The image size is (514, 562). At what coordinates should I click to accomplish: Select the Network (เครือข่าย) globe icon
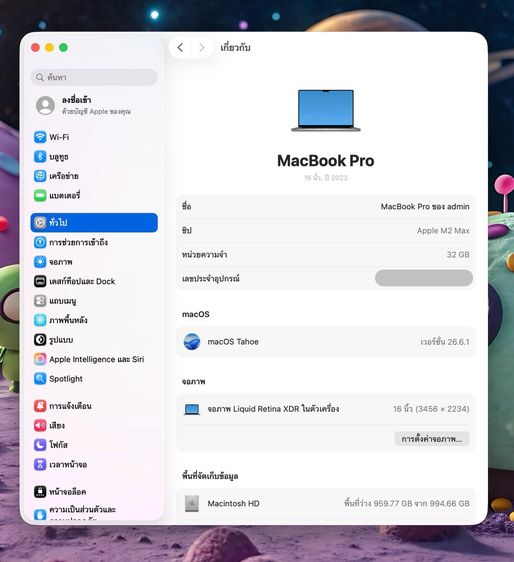40,176
